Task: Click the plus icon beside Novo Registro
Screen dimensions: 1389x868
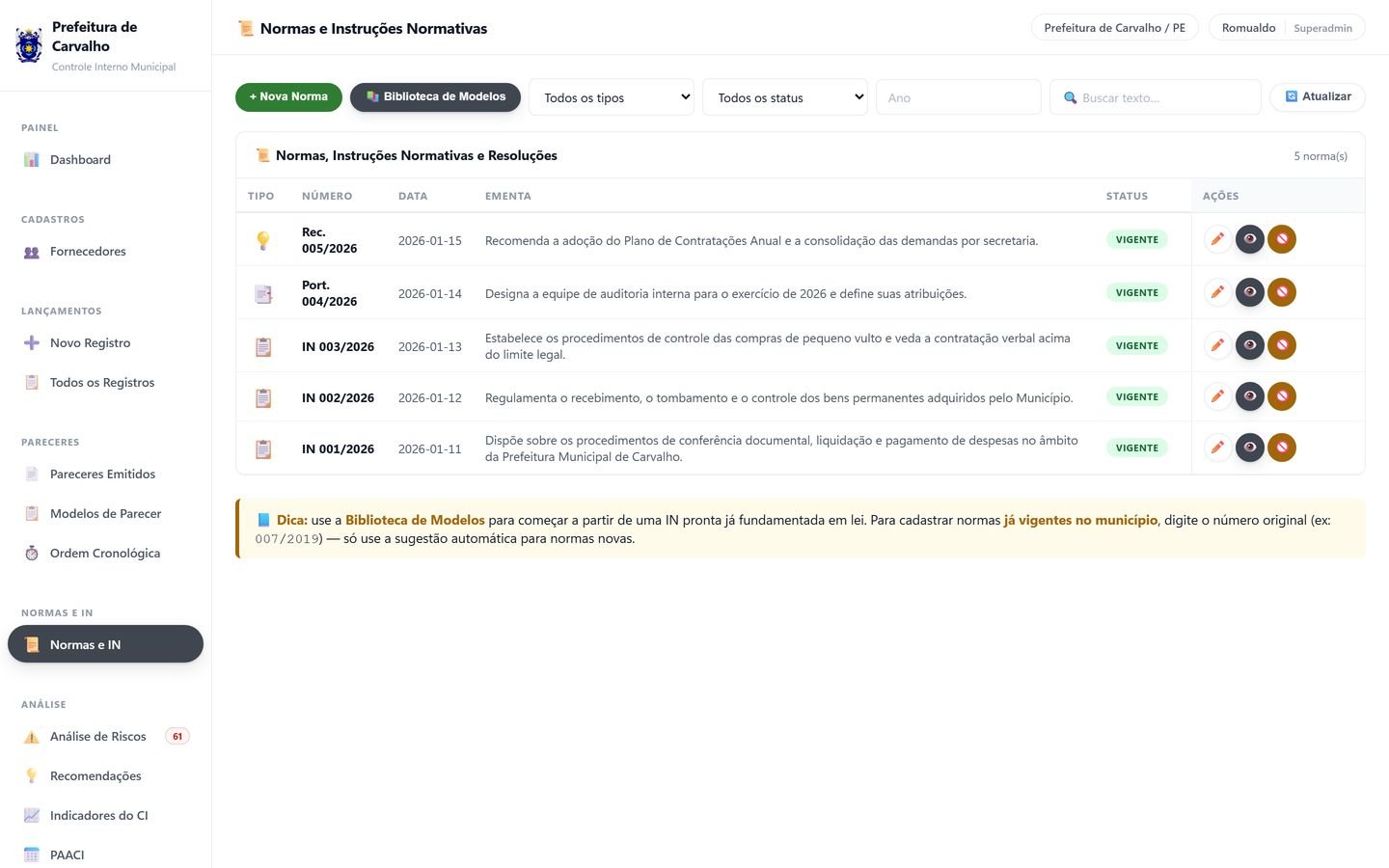Action: pyautogui.click(x=32, y=343)
